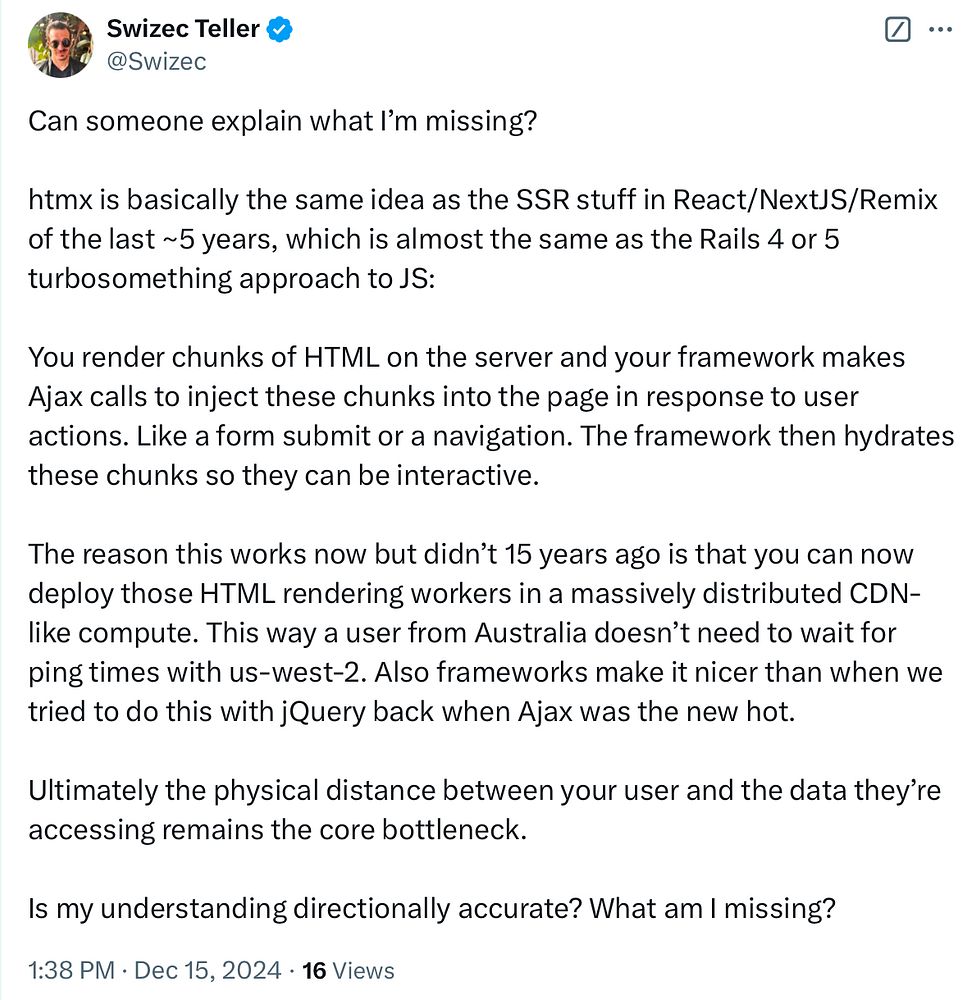This screenshot has width=967, height=1000.
Task: Click the Swizec Teller display name
Action: [183, 31]
